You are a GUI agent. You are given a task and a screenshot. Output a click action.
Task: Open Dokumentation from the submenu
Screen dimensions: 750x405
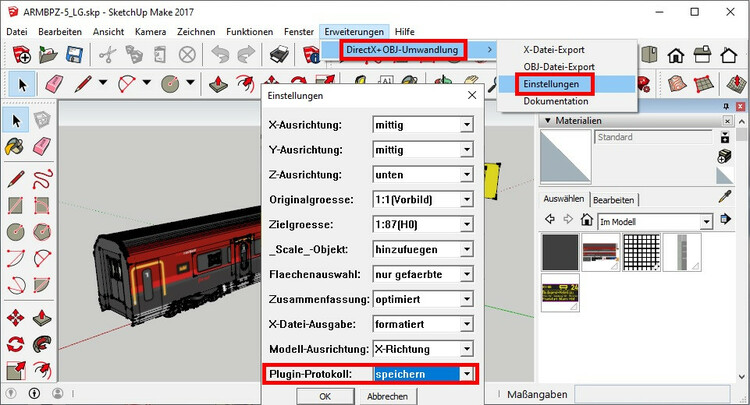tap(556, 101)
